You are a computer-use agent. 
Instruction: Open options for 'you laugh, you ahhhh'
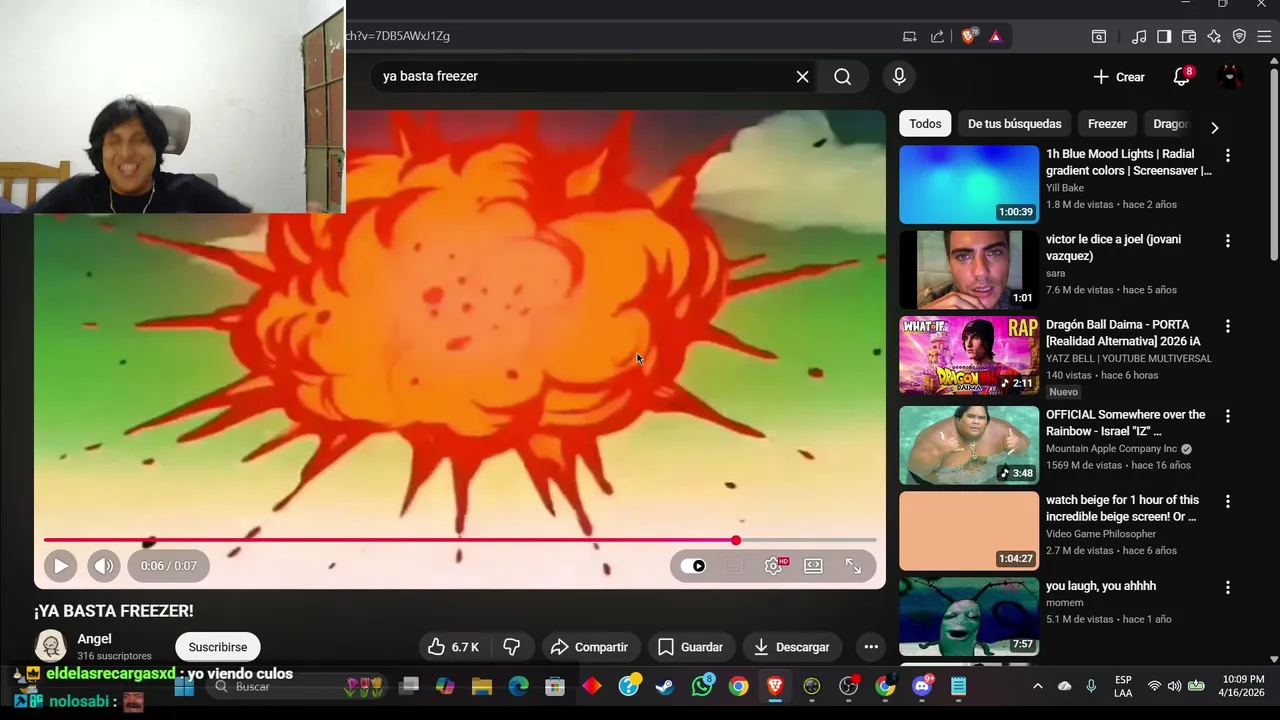pos(1228,587)
